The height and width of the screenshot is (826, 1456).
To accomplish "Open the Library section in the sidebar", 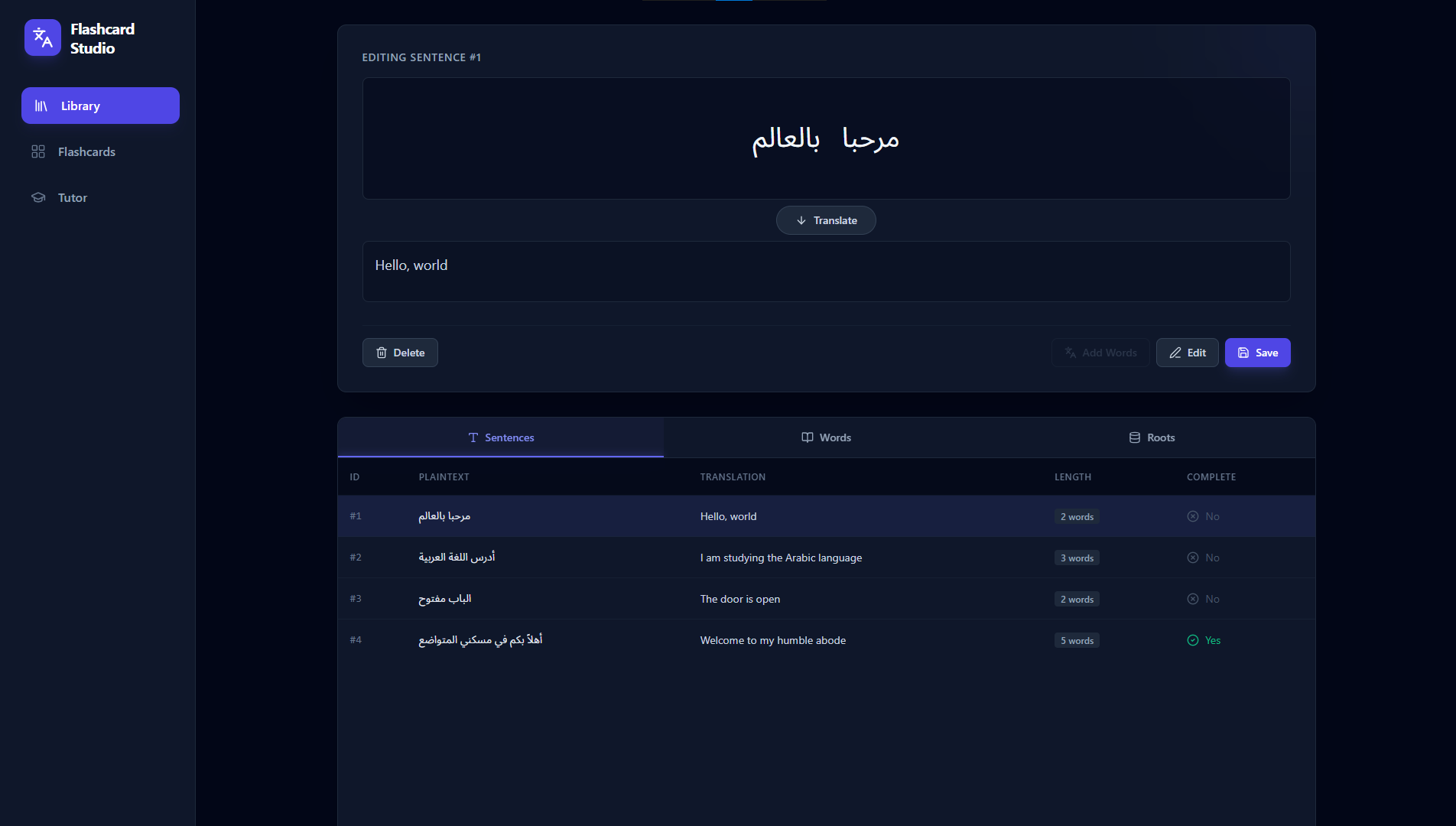I will [100, 106].
